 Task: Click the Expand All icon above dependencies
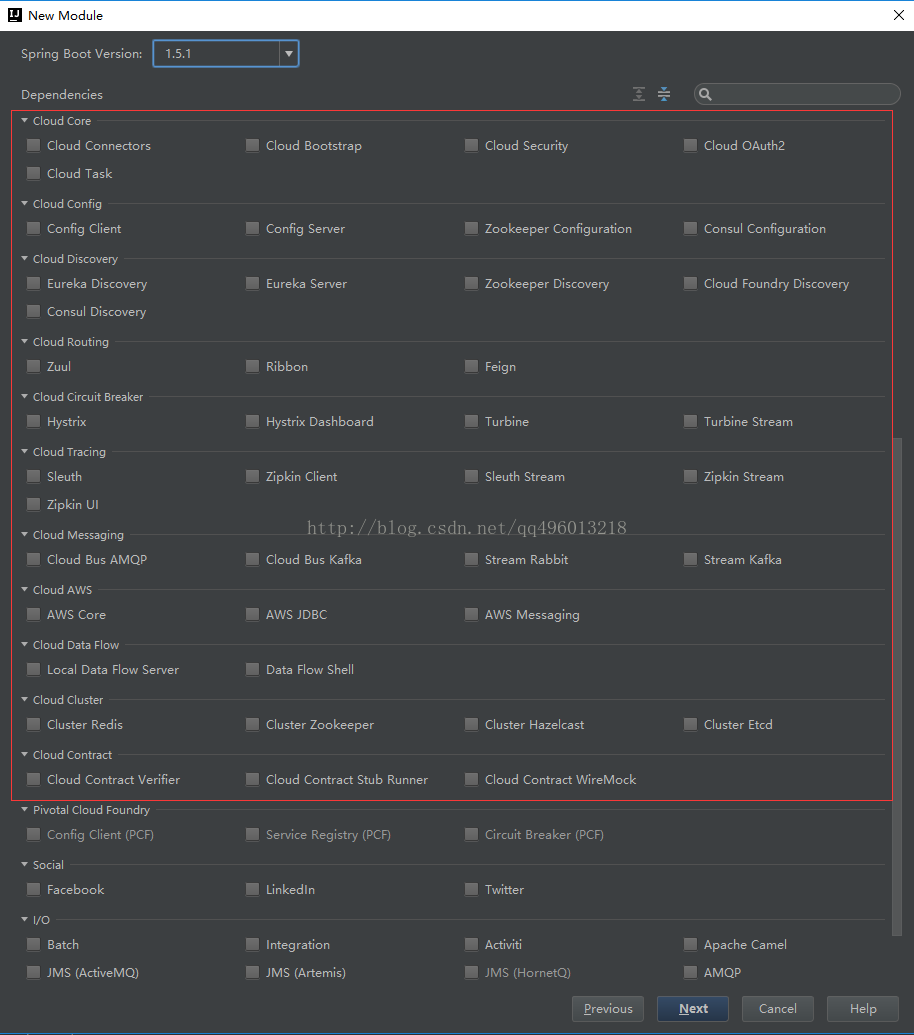[x=639, y=94]
